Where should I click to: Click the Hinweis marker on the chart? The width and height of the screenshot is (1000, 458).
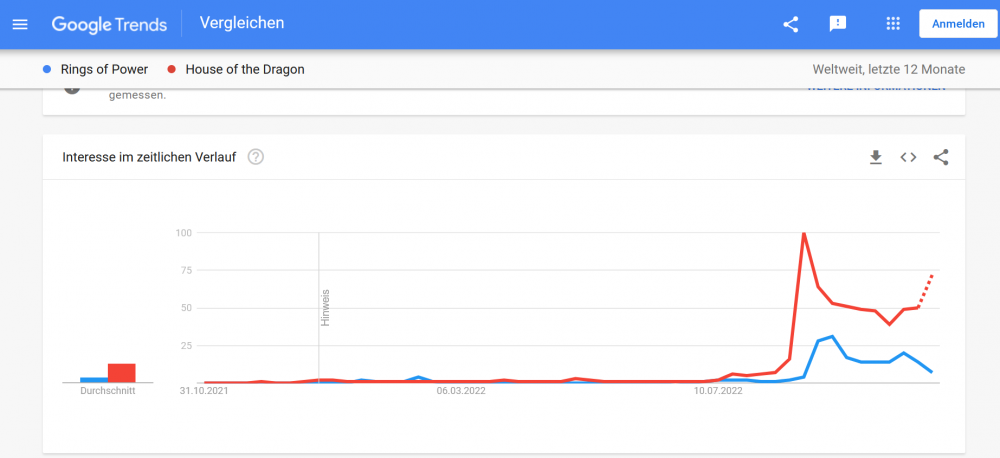tap(325, 307)
